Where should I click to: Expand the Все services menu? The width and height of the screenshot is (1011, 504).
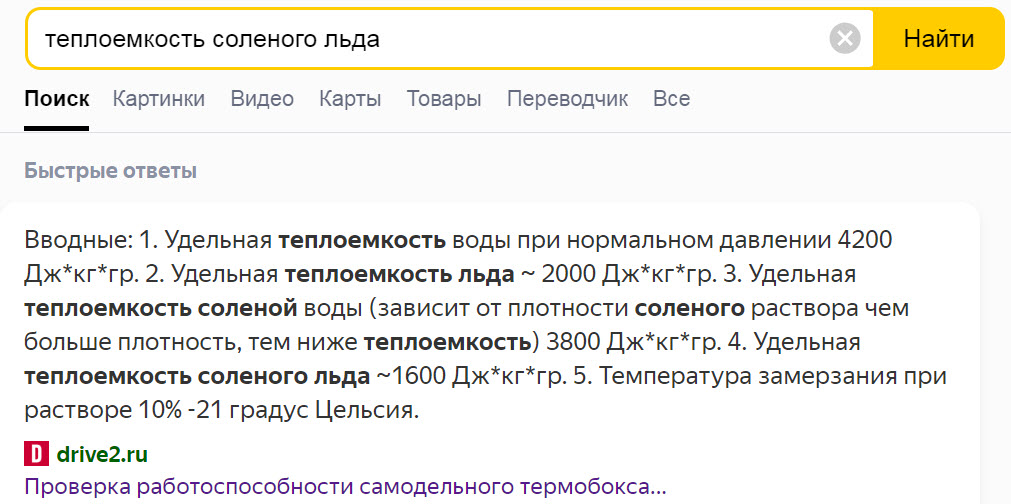pos(671,99)
